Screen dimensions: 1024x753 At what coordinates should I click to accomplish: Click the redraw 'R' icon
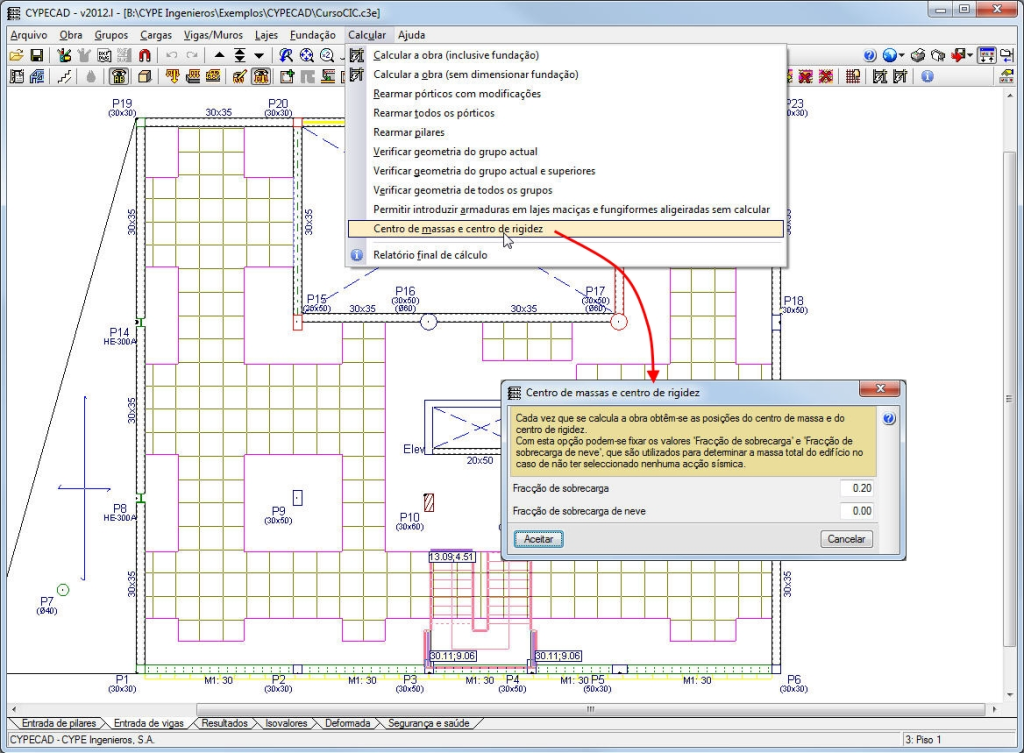click(286, 56)
